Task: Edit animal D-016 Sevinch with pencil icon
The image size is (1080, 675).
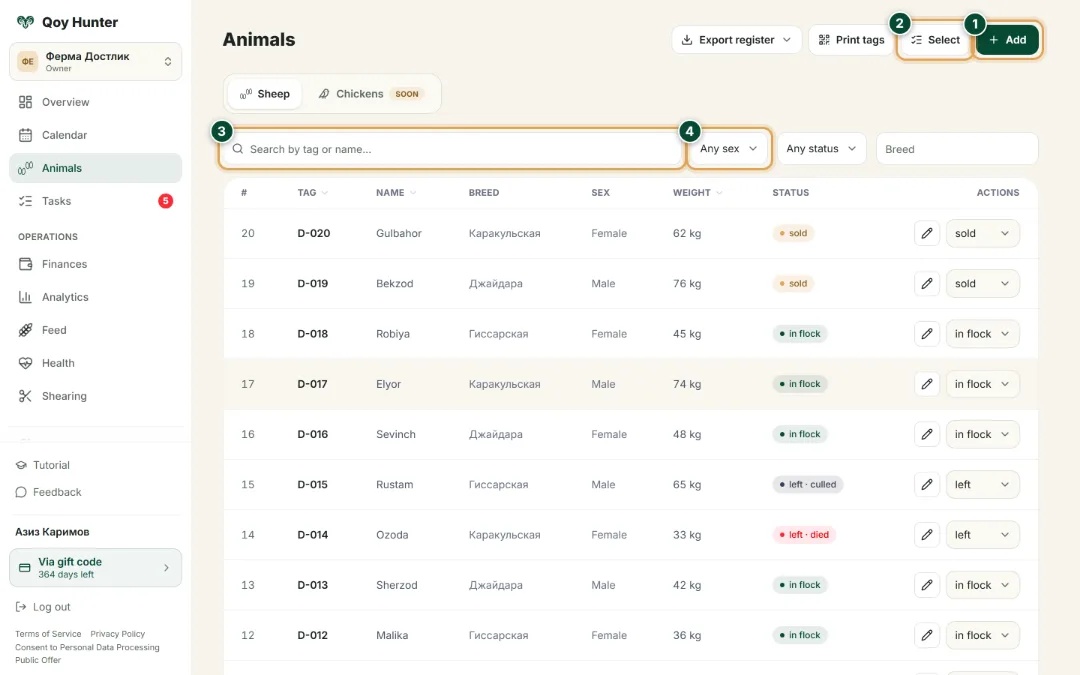Action: pyautogui.click(x=927, y=435)
